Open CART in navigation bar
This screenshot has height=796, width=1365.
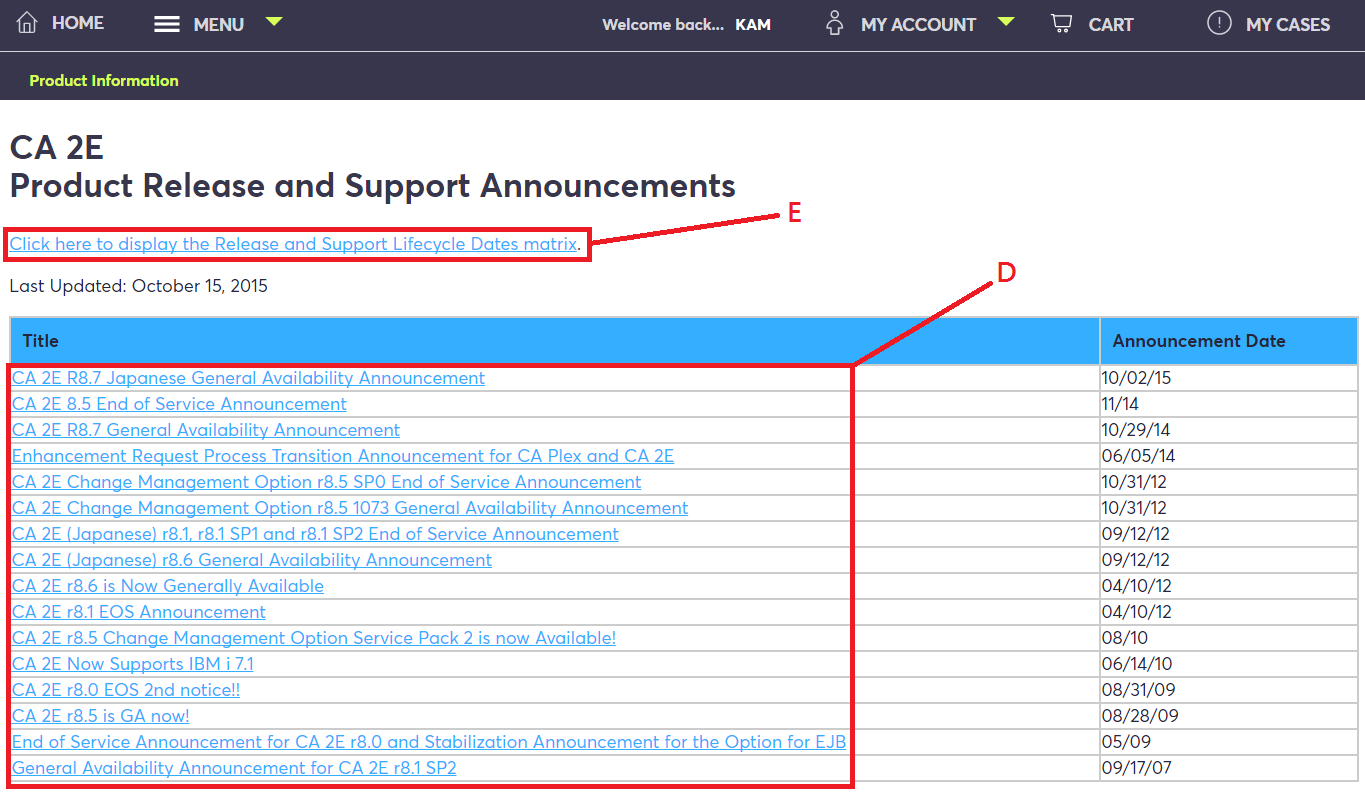pos(1111,25)
